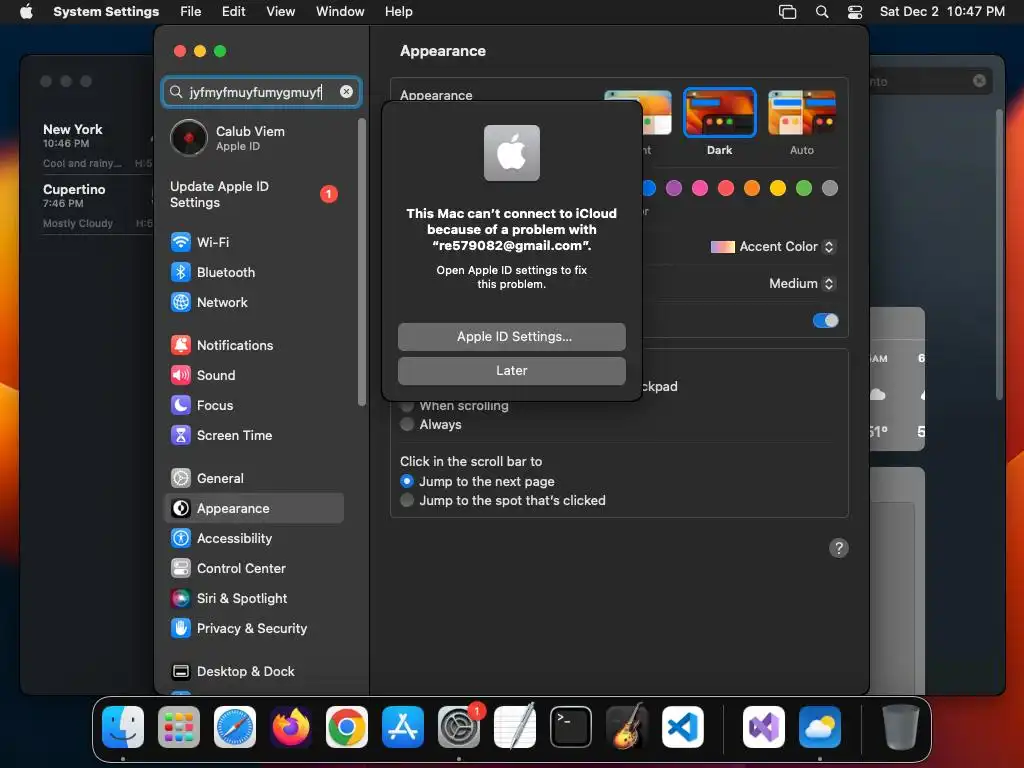The height and width of the screenshot is (768, 1024).
Task: Choose green accent color
Action: 804,189
